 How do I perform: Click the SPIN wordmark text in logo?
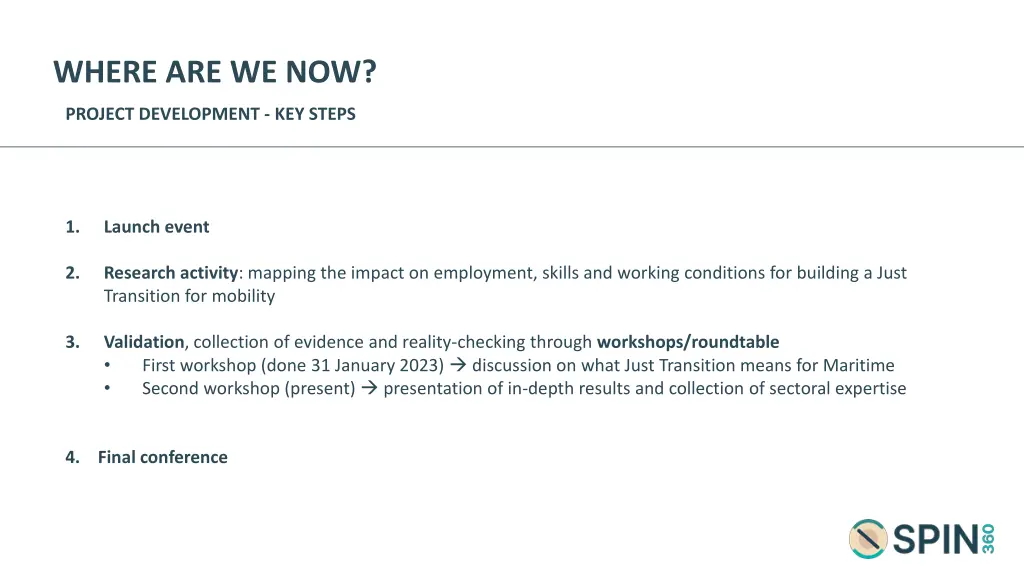click(935, 539)
